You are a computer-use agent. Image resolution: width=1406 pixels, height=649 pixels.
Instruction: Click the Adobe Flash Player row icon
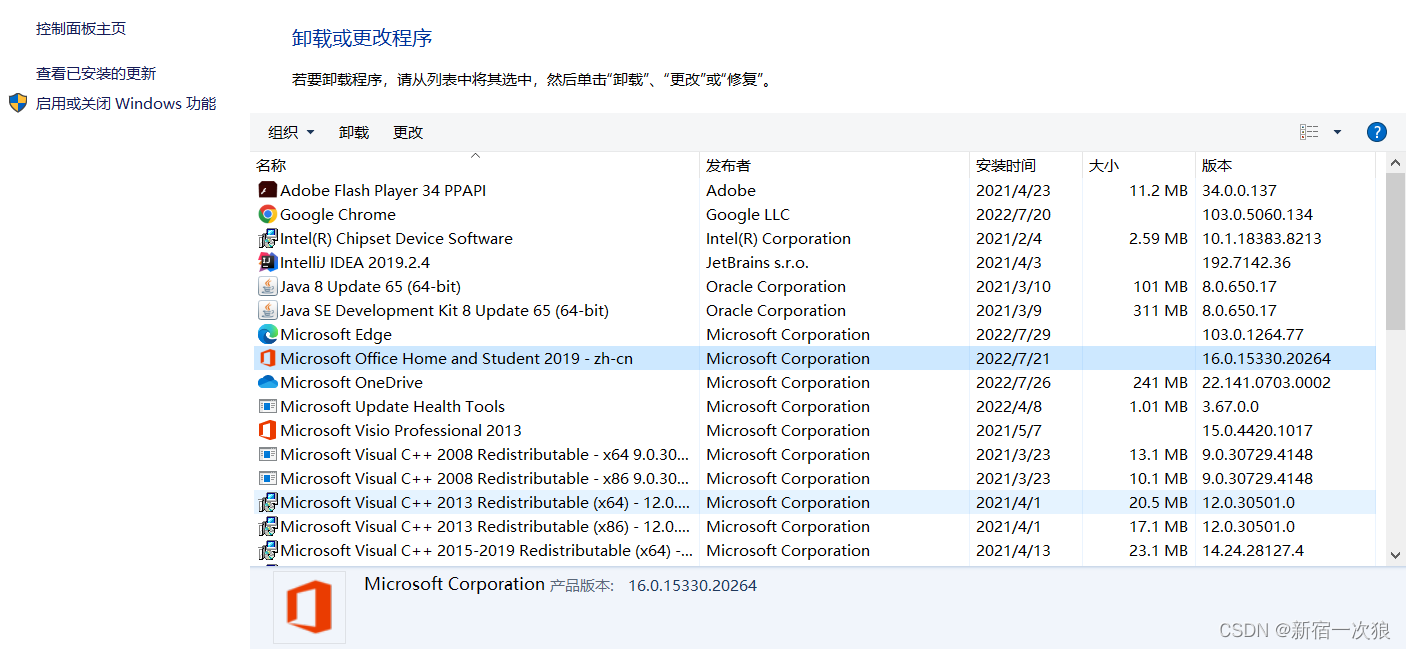[x=267, y=190]
